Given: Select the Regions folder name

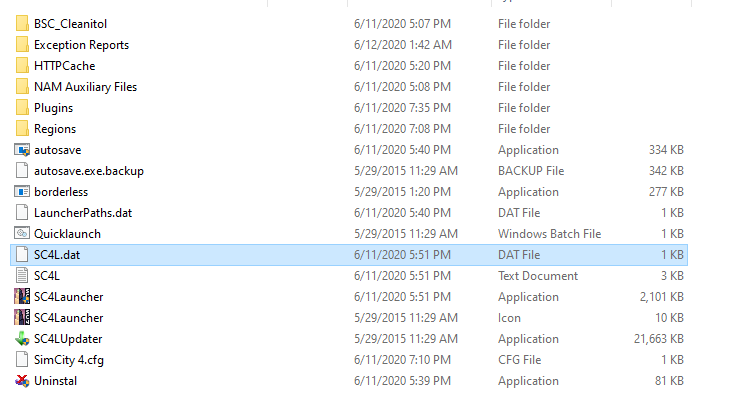Looking at the screenshot, I should click(x=55, y=129).
